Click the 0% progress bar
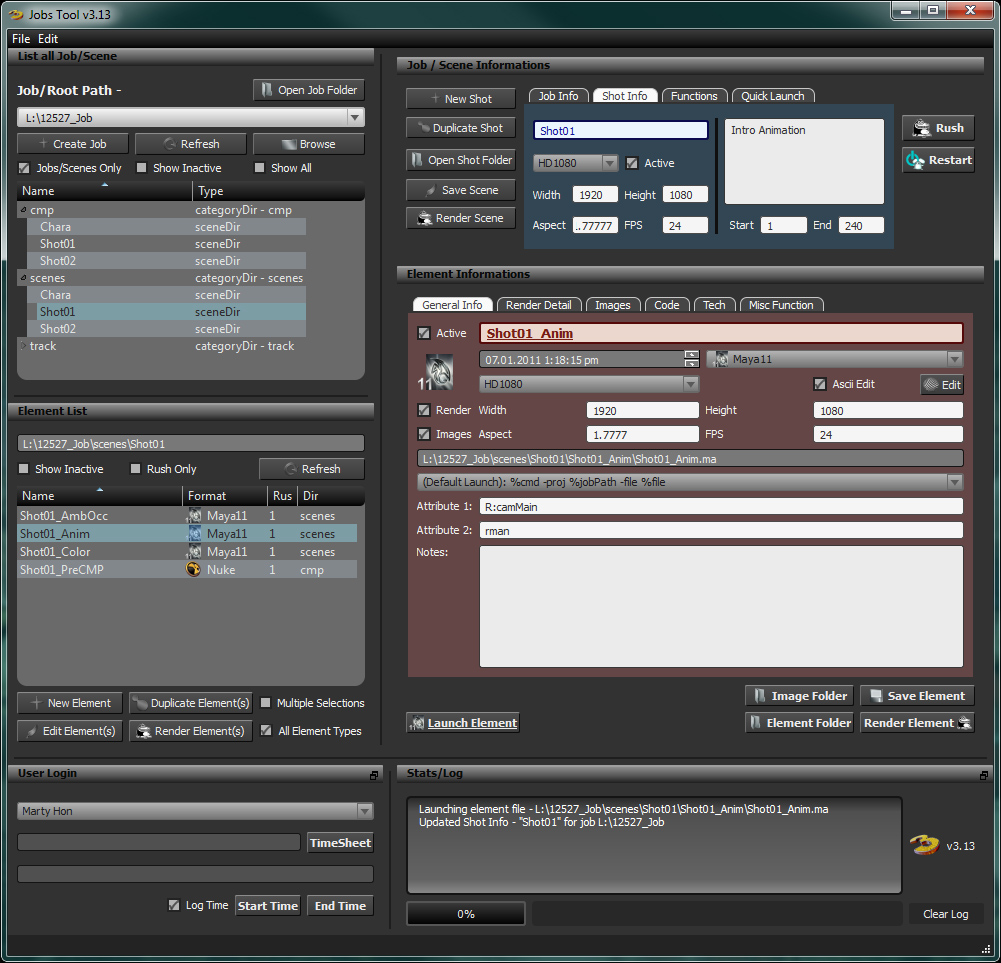The width and height of the screenshot is (1001, 963). (466, 914)
